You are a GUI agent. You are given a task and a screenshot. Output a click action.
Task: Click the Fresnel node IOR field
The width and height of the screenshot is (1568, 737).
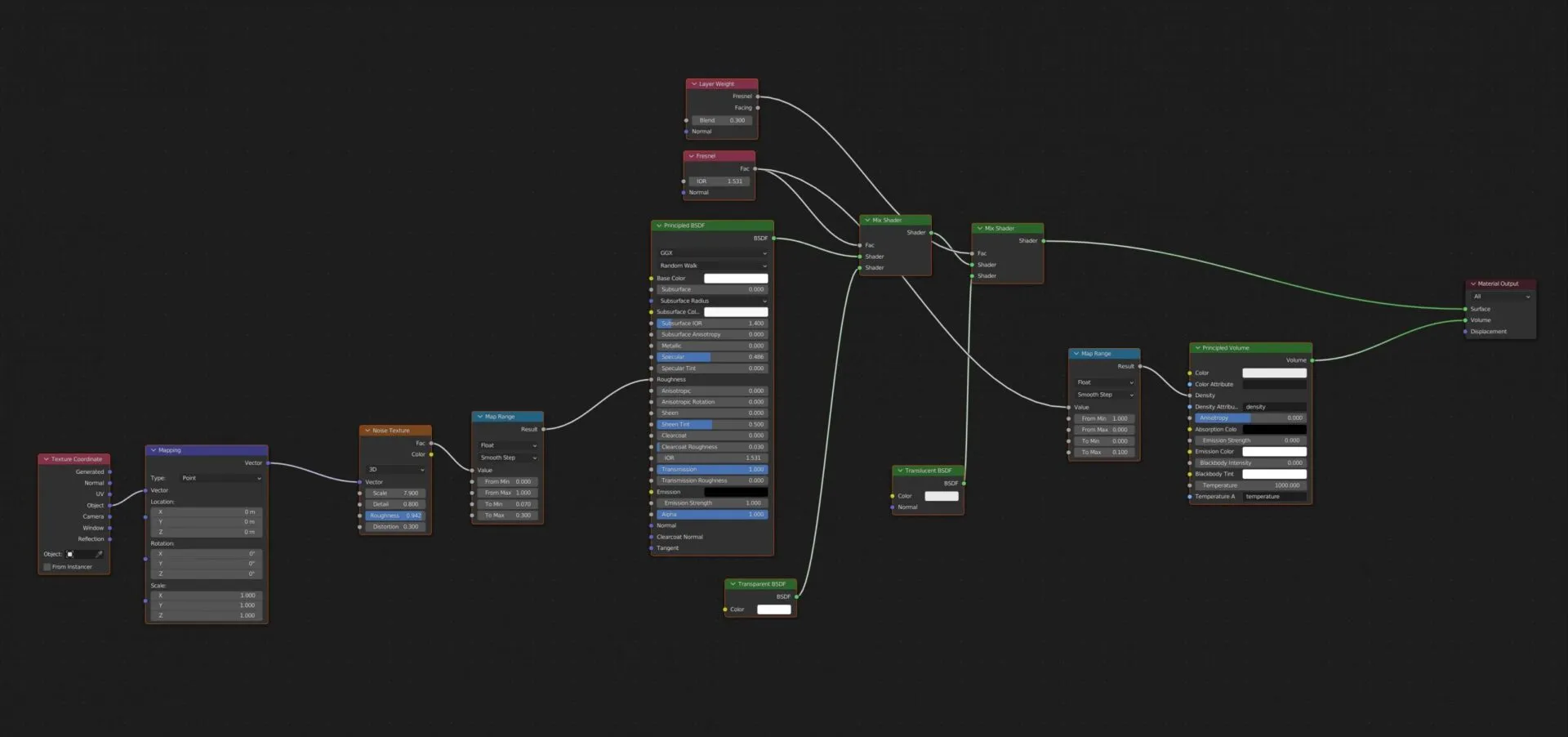[719, 181]
